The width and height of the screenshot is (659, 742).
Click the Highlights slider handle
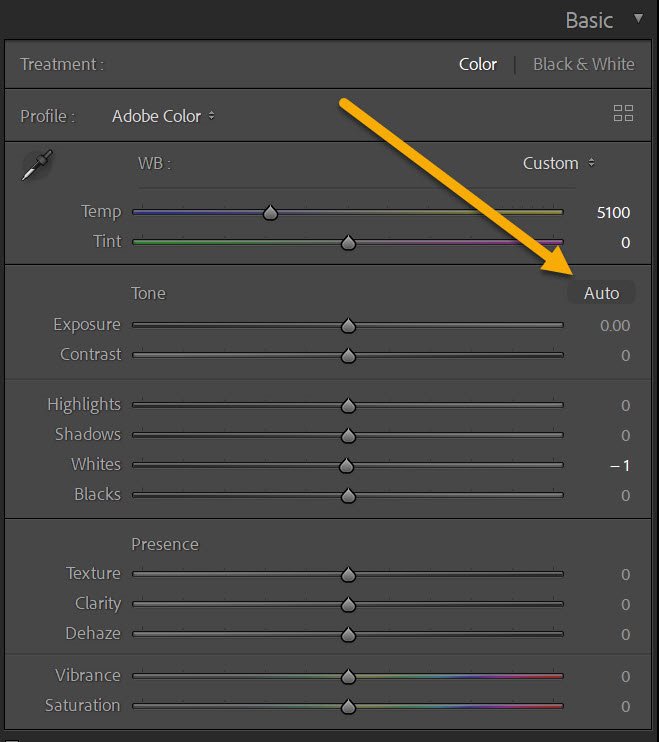tap(348, 405)
